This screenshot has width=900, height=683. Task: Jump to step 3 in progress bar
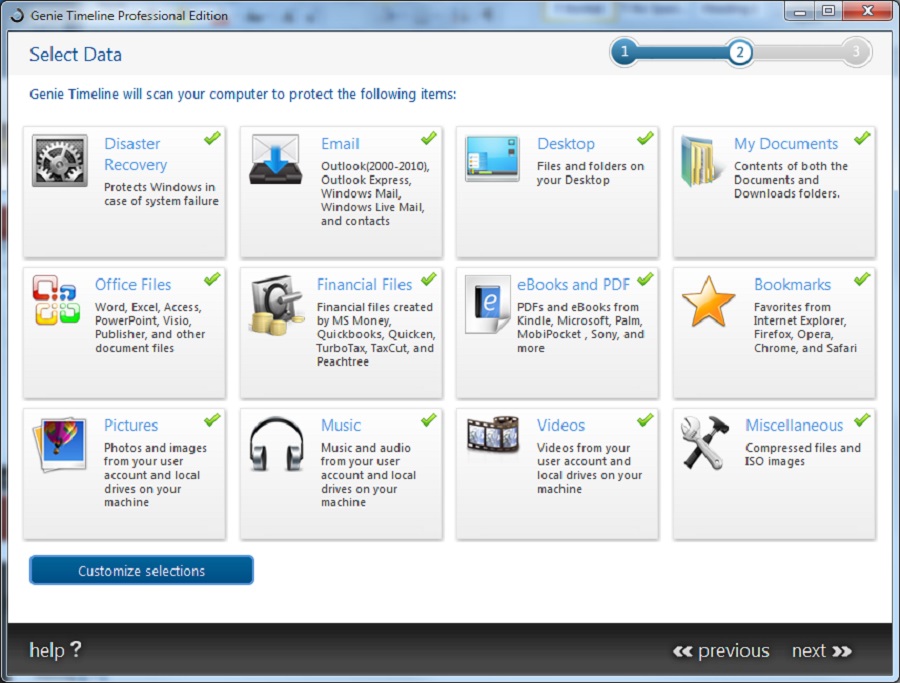click(855, 52)
